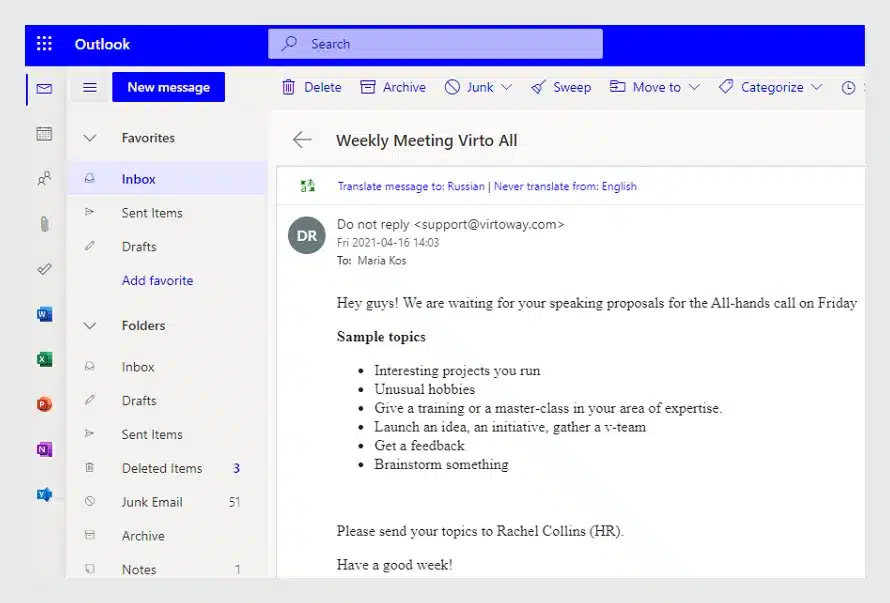Launch Yammer from the sidebar

point(44,495)
